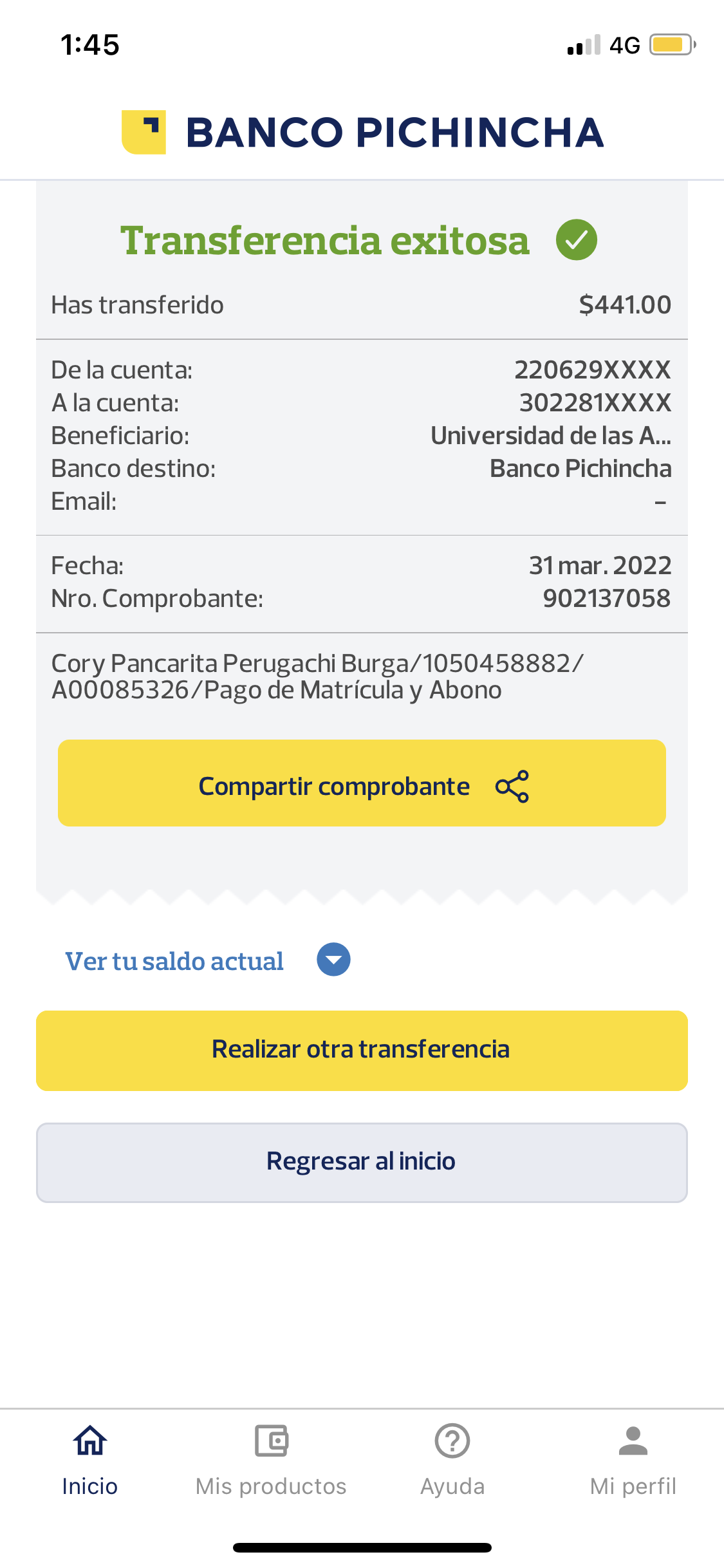The image size is (724, 1568).
Task: Tap the truncated Beneficiario name
Action: [550, 436]
